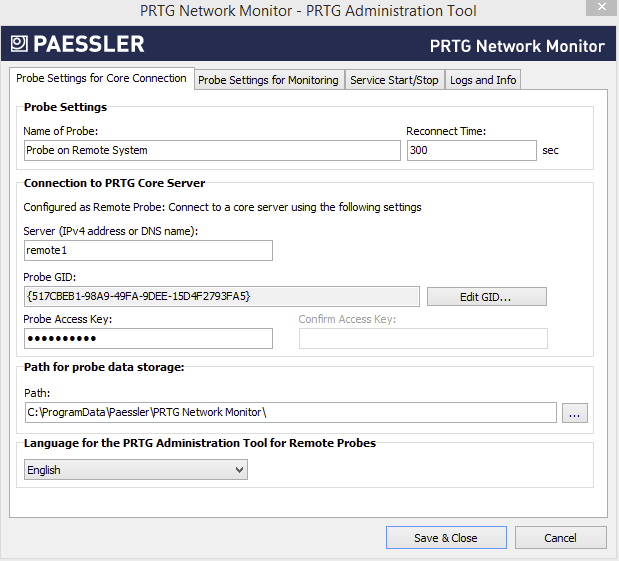619x561 pixels.
Task: Click the Cancel button
Action: (560, 538)
